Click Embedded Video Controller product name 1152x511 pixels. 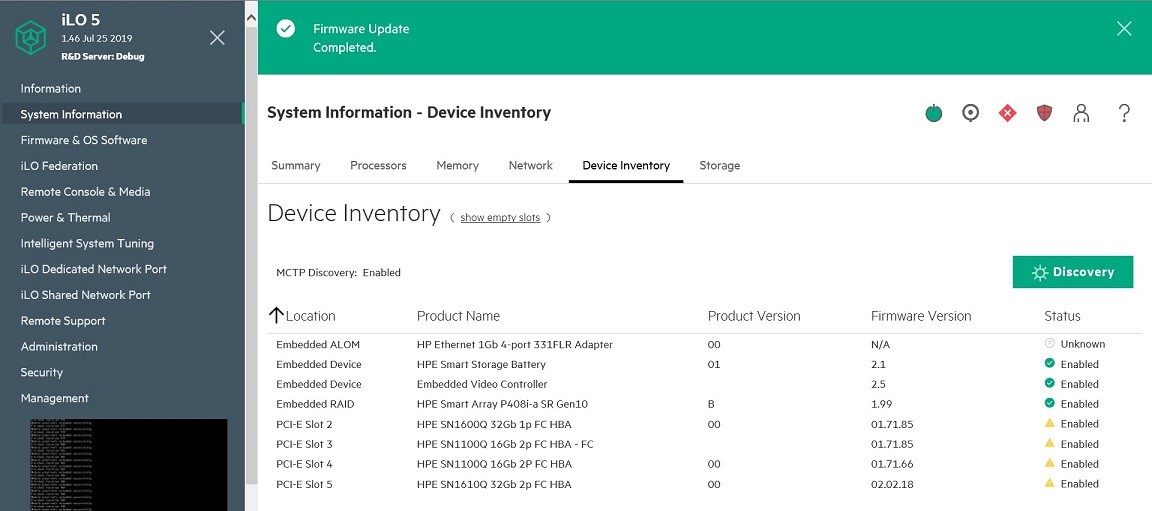click(482, 384)
